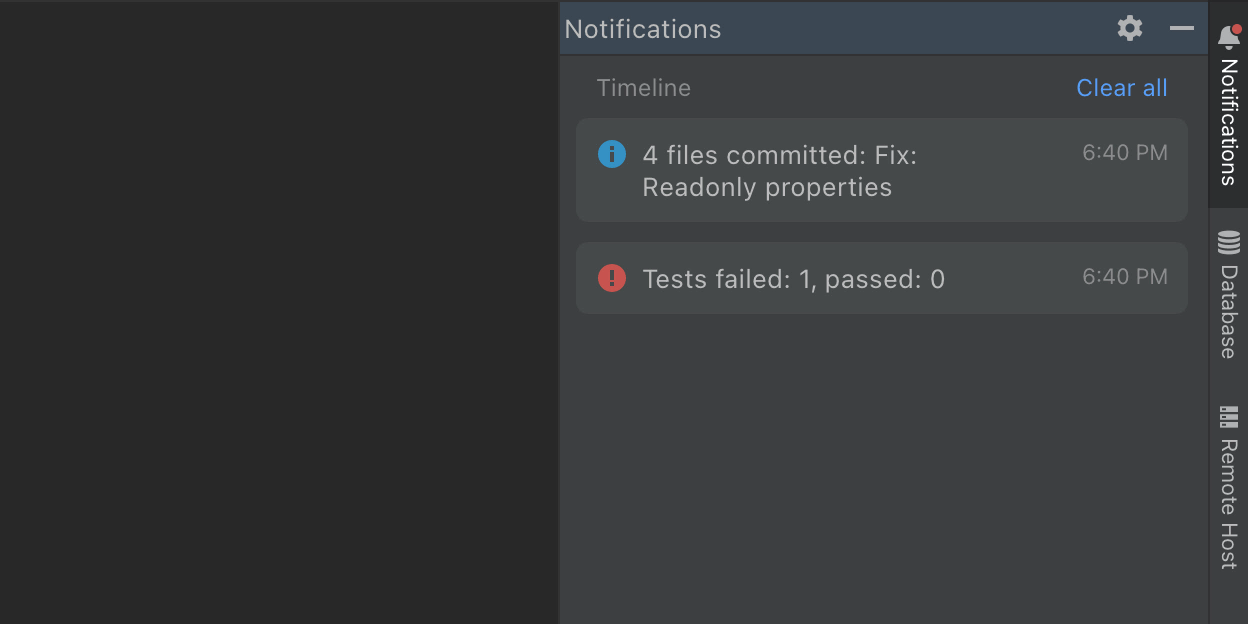Click blue info icon on commit notification

click(x=611, y=154)
